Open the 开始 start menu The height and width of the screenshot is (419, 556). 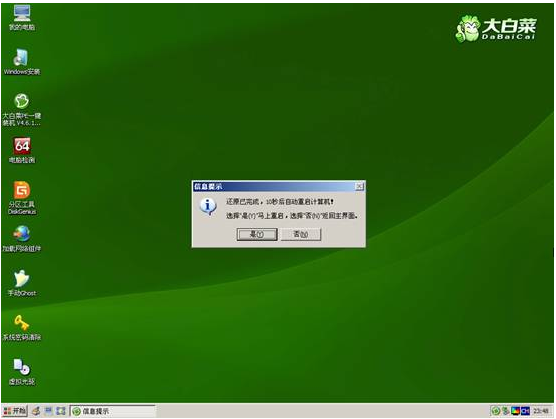(x=15, y=411)
